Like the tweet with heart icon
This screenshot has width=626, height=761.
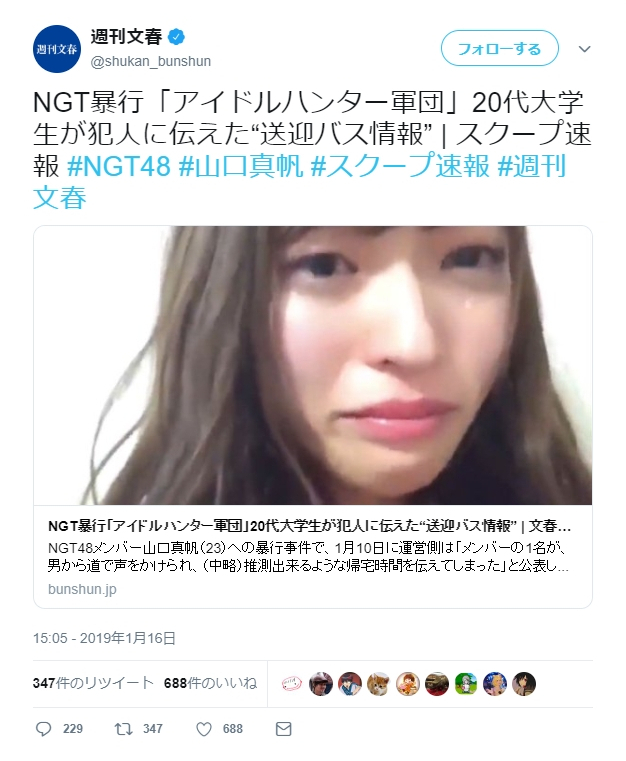tap(204, 728)
